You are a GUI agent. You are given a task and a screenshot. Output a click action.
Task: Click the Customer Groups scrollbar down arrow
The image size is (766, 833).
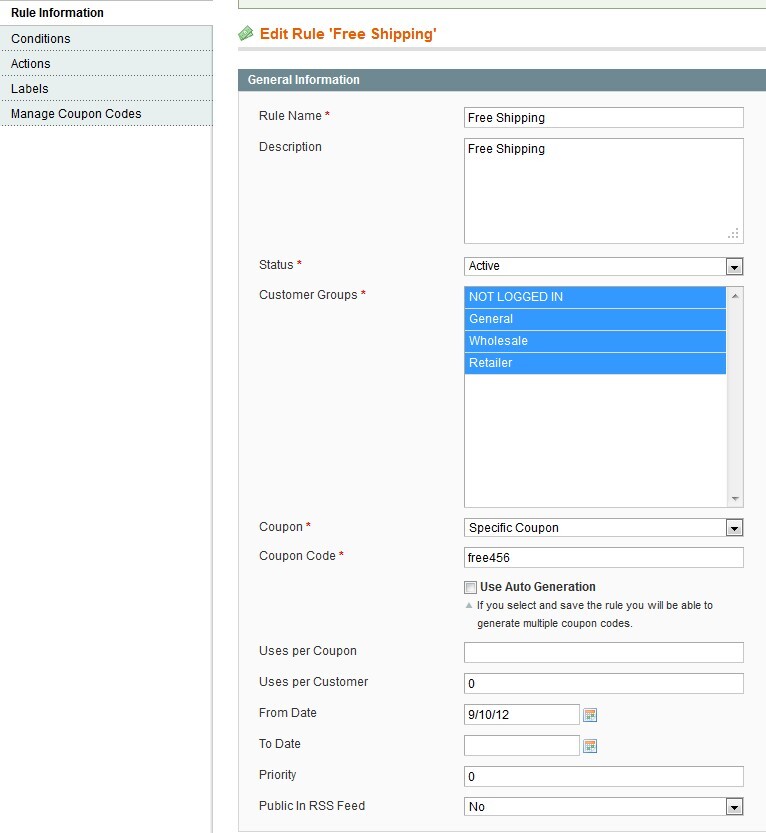pyautogui.click(x=736, y=499)
